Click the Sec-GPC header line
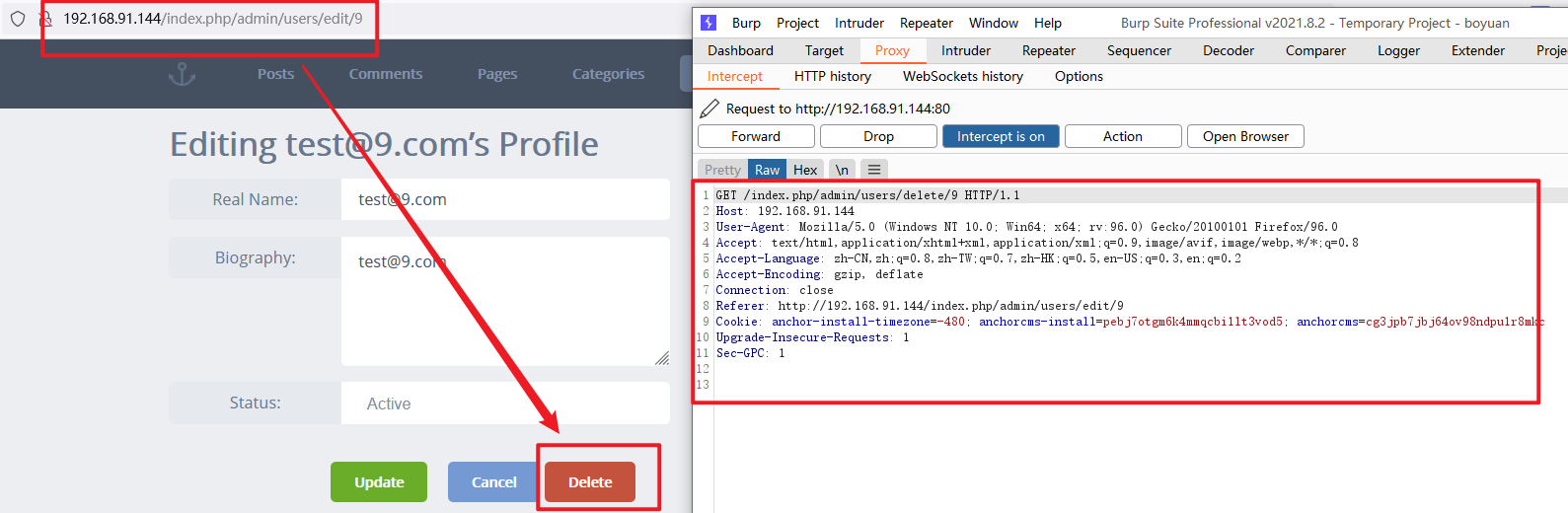Viewport: 1568px width, 513px height. pos(750,353)
